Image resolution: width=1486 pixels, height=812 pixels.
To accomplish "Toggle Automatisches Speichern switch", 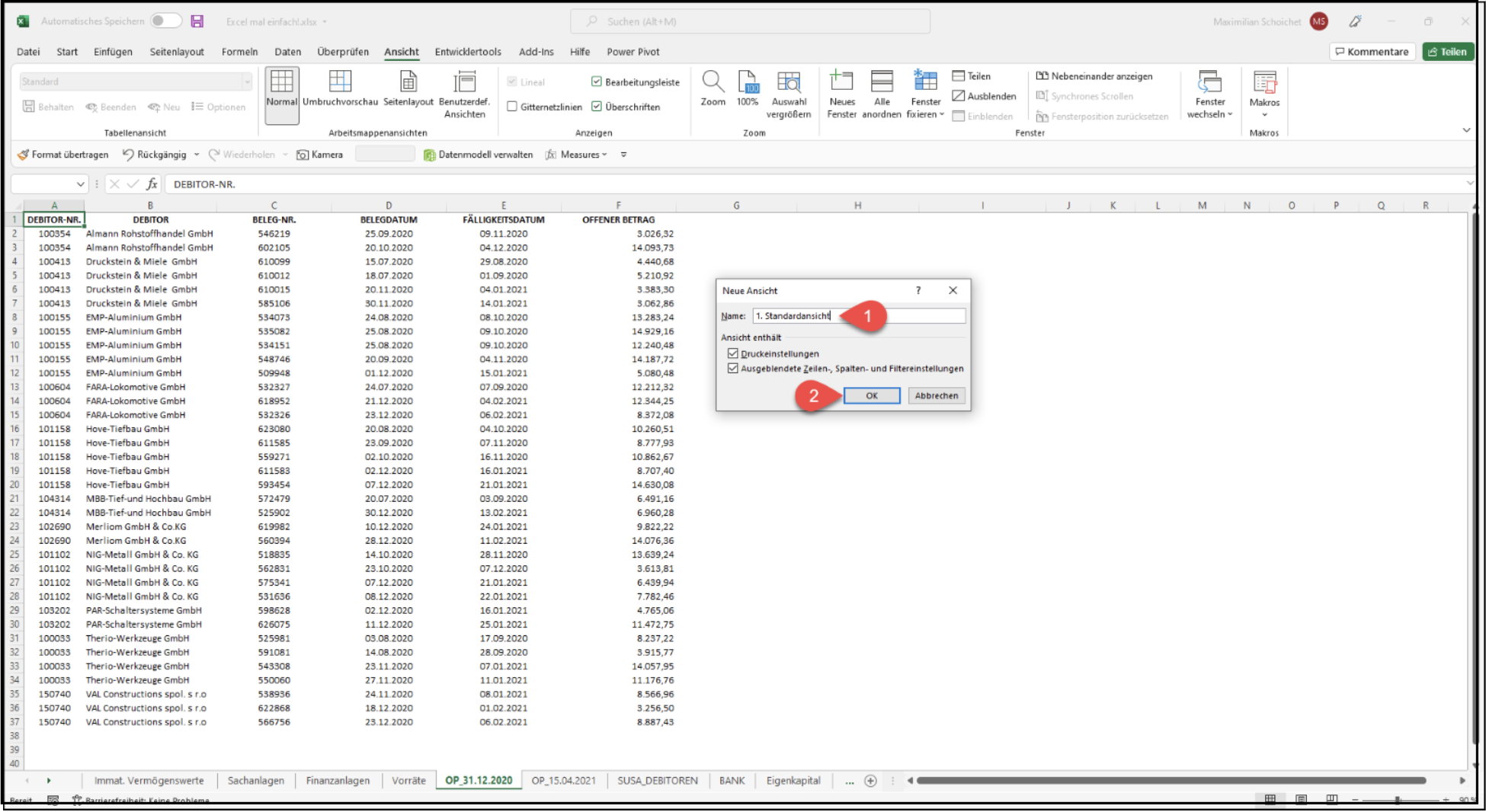I will (166, 21).
